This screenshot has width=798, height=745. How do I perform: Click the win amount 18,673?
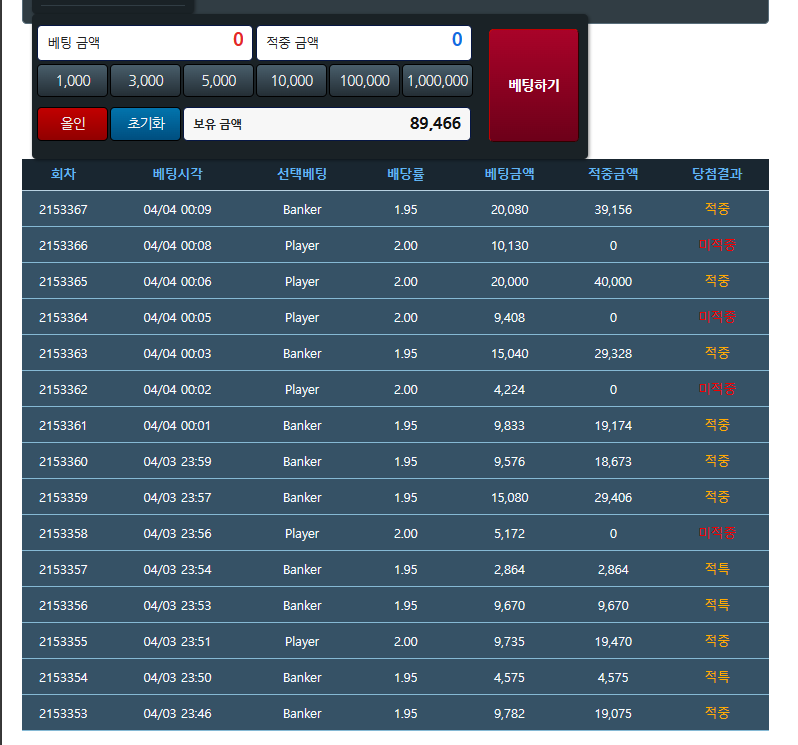click(613, 462)
